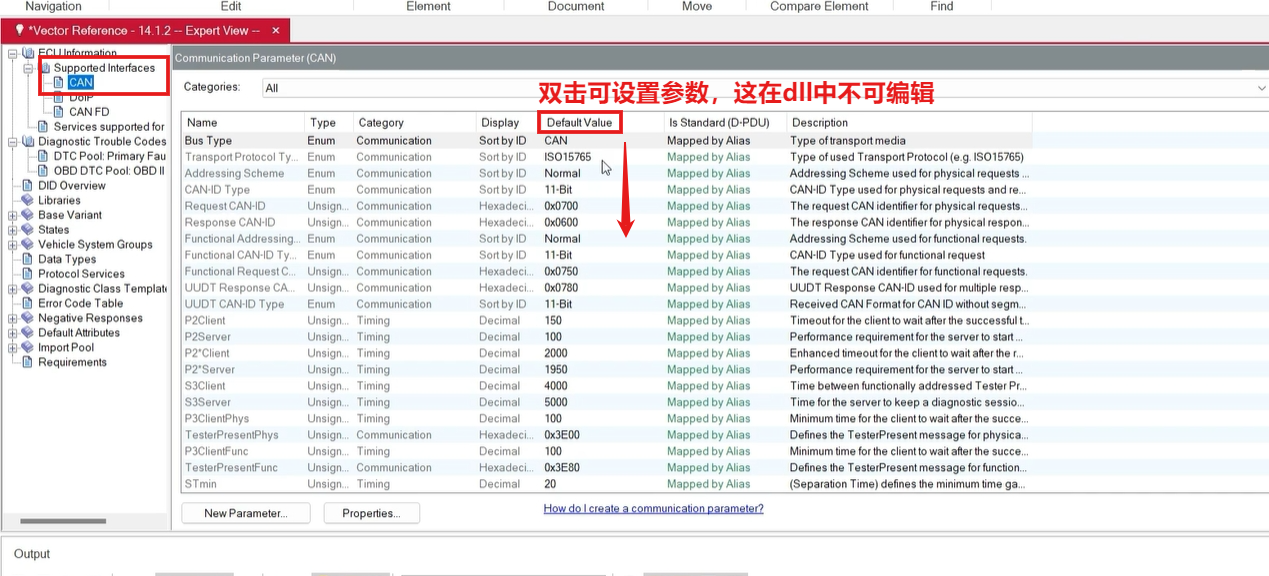Expand the Import Pool node
Viewport: 1269px width, 576px height.
point(12,348)
